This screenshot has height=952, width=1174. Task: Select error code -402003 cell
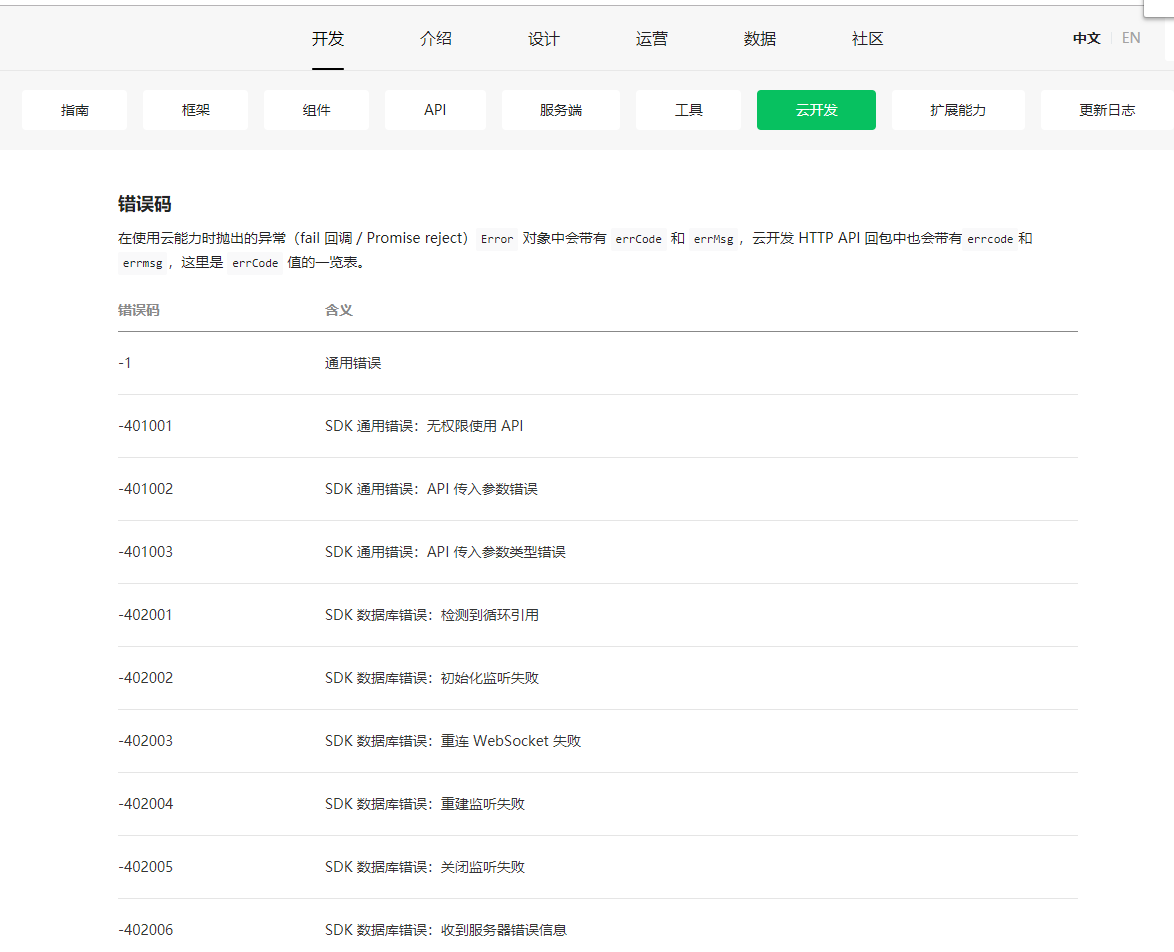pyautogui.click(x=145, y=741)
